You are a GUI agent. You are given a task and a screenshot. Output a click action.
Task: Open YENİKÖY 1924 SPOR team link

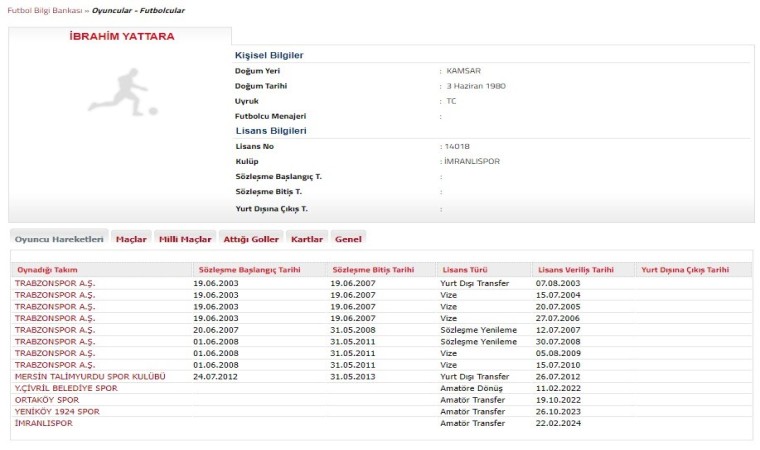[x=57, y=411]
